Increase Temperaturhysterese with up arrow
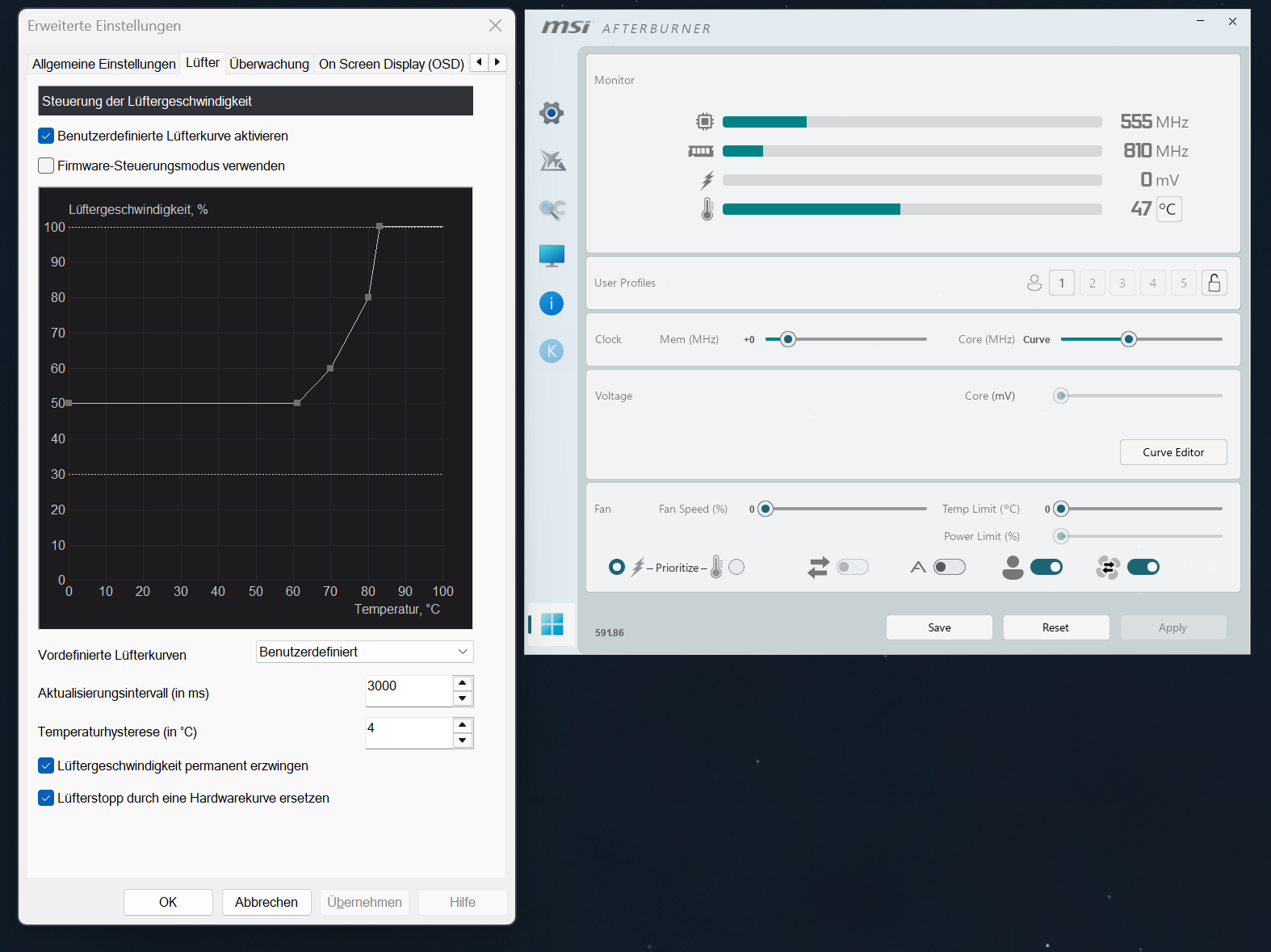Viewport: 1271px width, 952px height. tap(463, 725)
